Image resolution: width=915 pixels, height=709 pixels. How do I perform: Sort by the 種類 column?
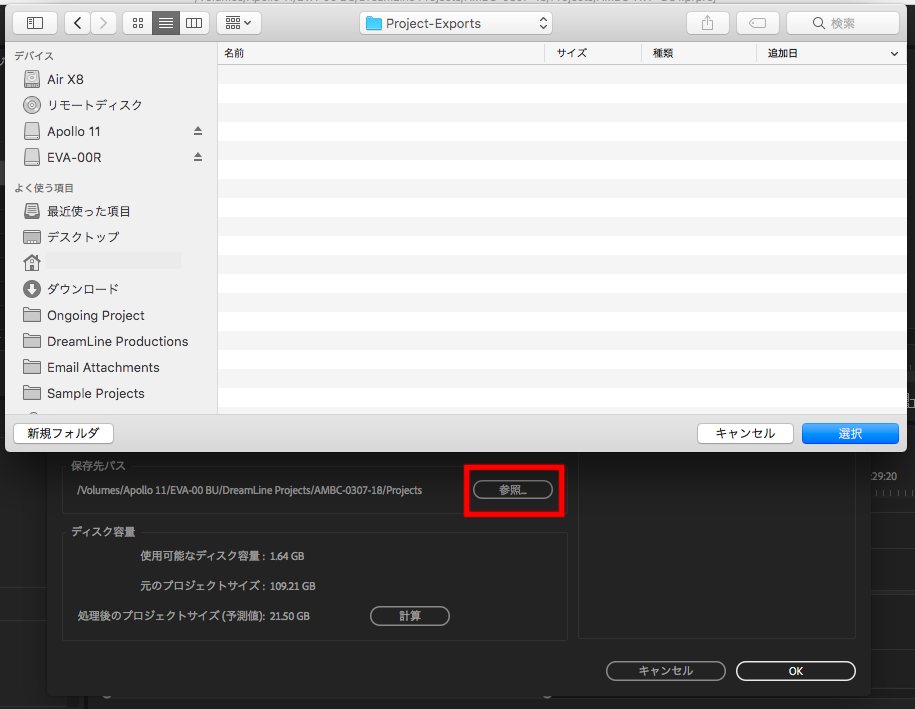pos(699,53)
